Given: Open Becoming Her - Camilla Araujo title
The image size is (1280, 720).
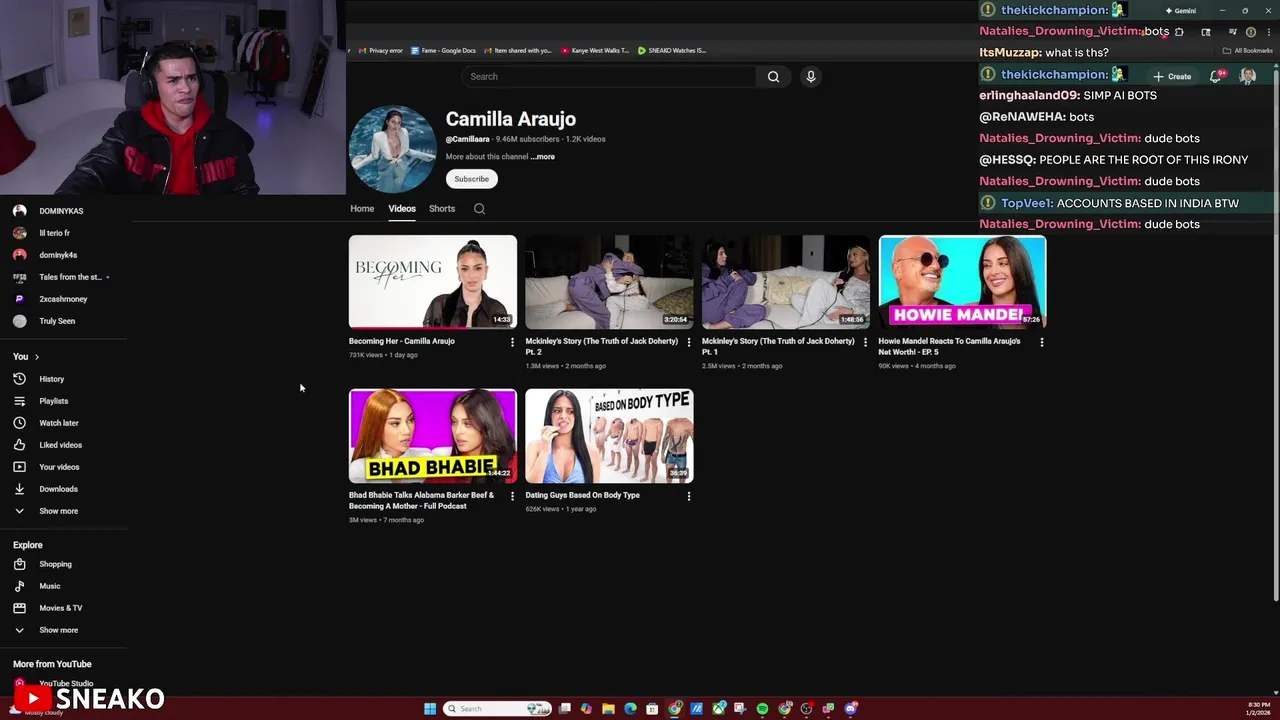Looking at the screenshot, I should point(402,341).
